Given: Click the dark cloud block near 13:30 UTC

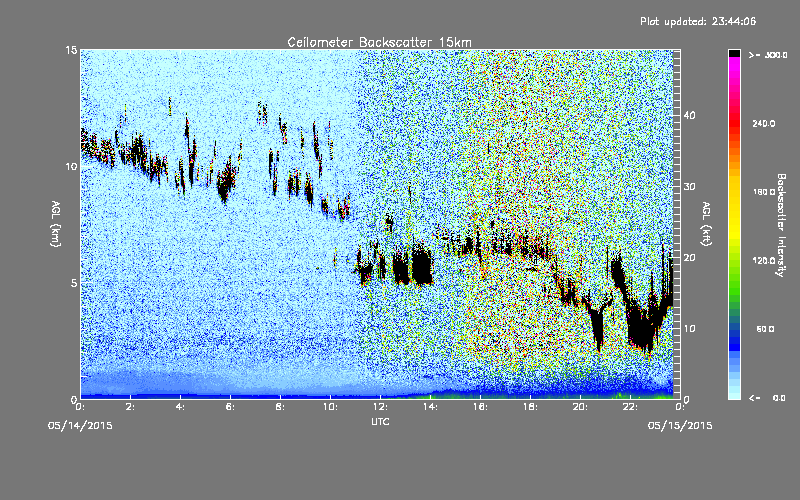Looking at the screenshot, I should tap(422, 266).
